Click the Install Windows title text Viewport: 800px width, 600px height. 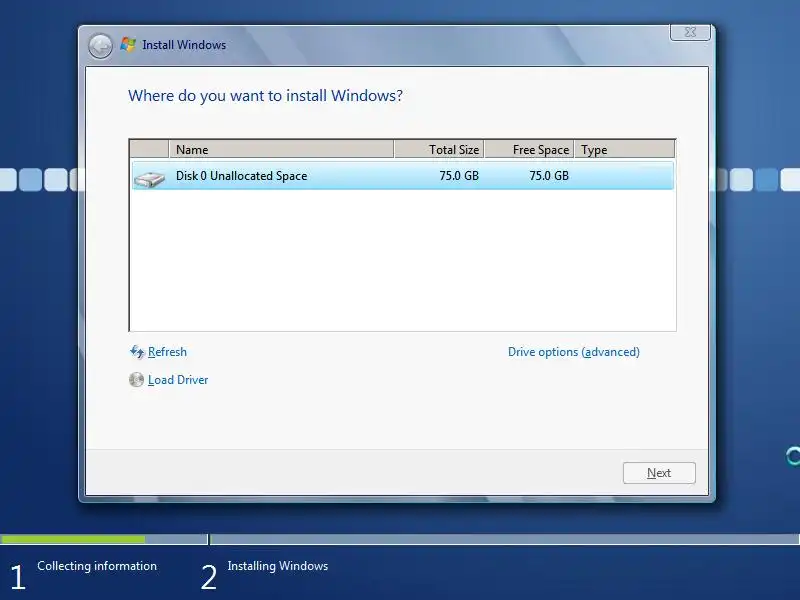(x=184, y=45)
